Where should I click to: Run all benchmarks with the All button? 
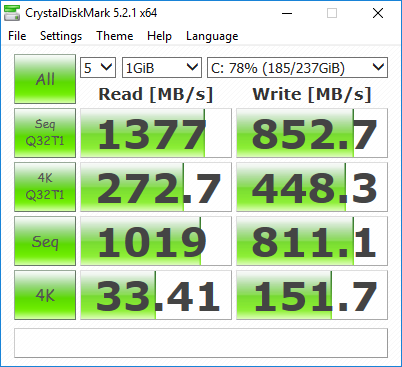tap(45, 79)
